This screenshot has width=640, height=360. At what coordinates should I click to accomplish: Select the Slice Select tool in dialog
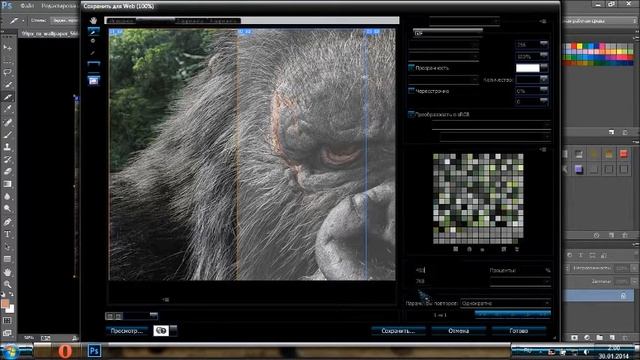tap(93, 31)
